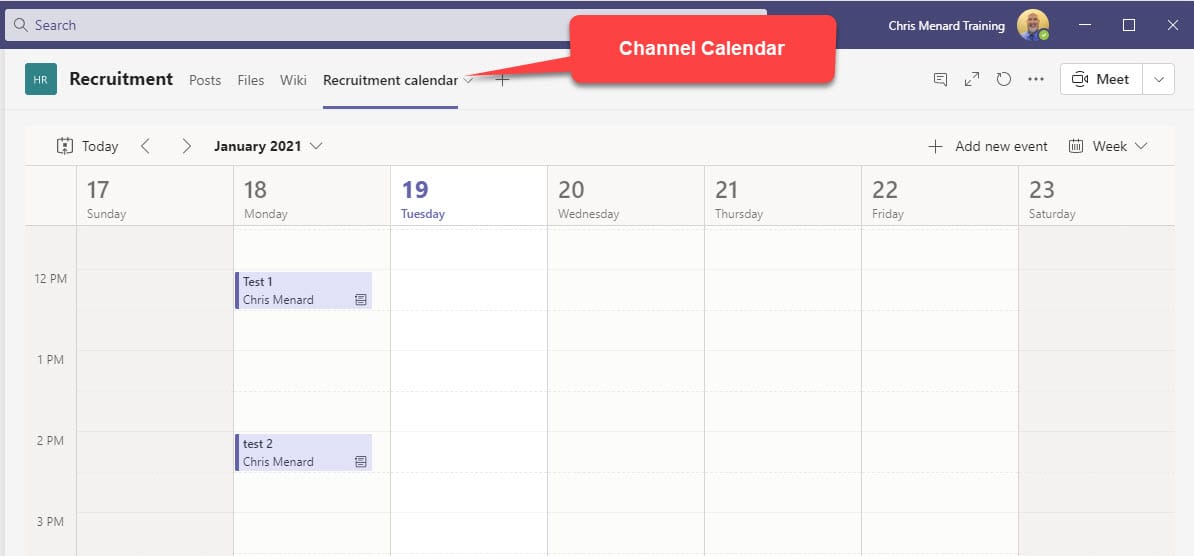Open the conversation chat icon
The width and height of the screenshot is (1194, 556).
940,80
